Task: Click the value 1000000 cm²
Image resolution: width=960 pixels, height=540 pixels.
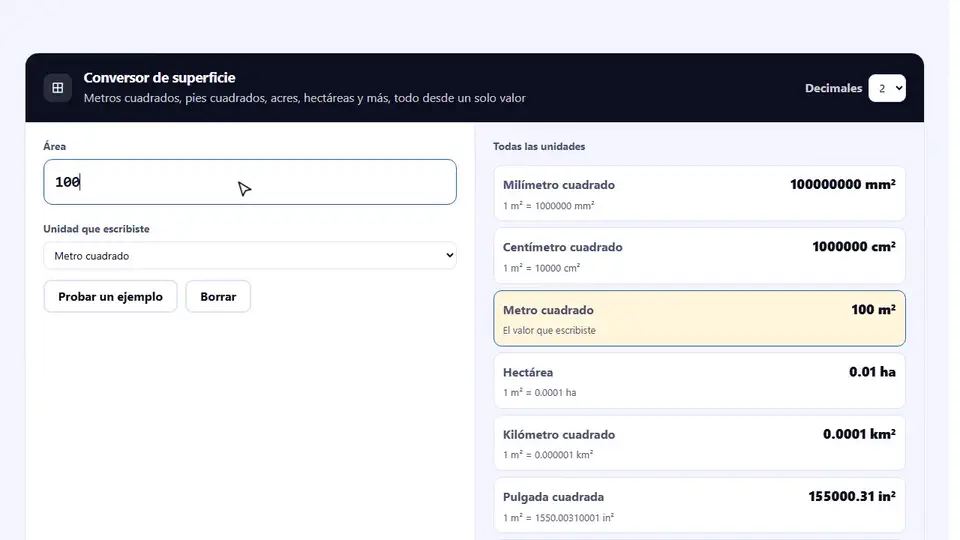Action: click(853, 247)
